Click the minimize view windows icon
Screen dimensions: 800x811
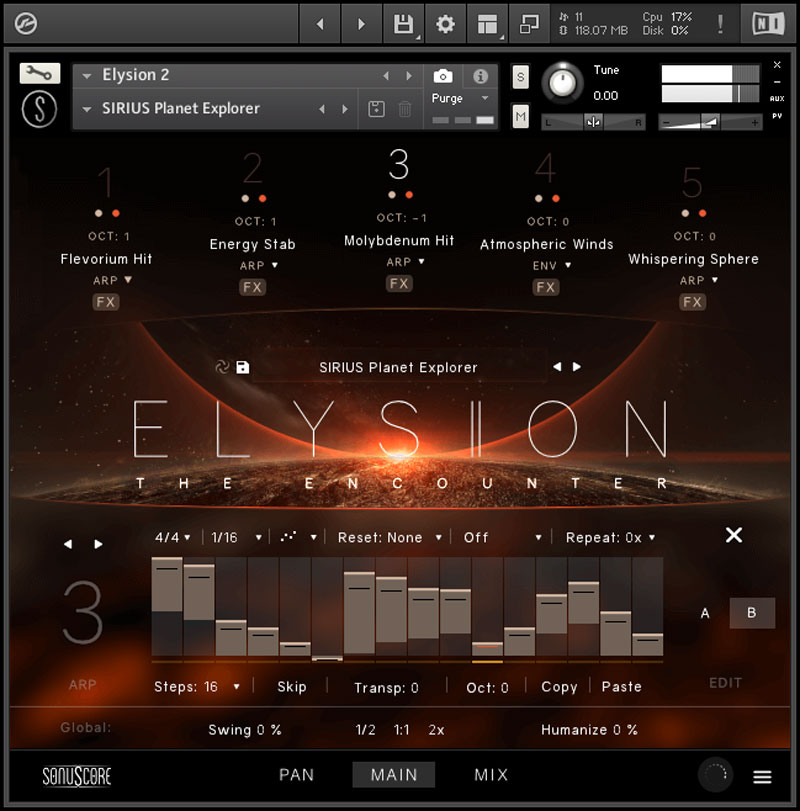(529, 24)
